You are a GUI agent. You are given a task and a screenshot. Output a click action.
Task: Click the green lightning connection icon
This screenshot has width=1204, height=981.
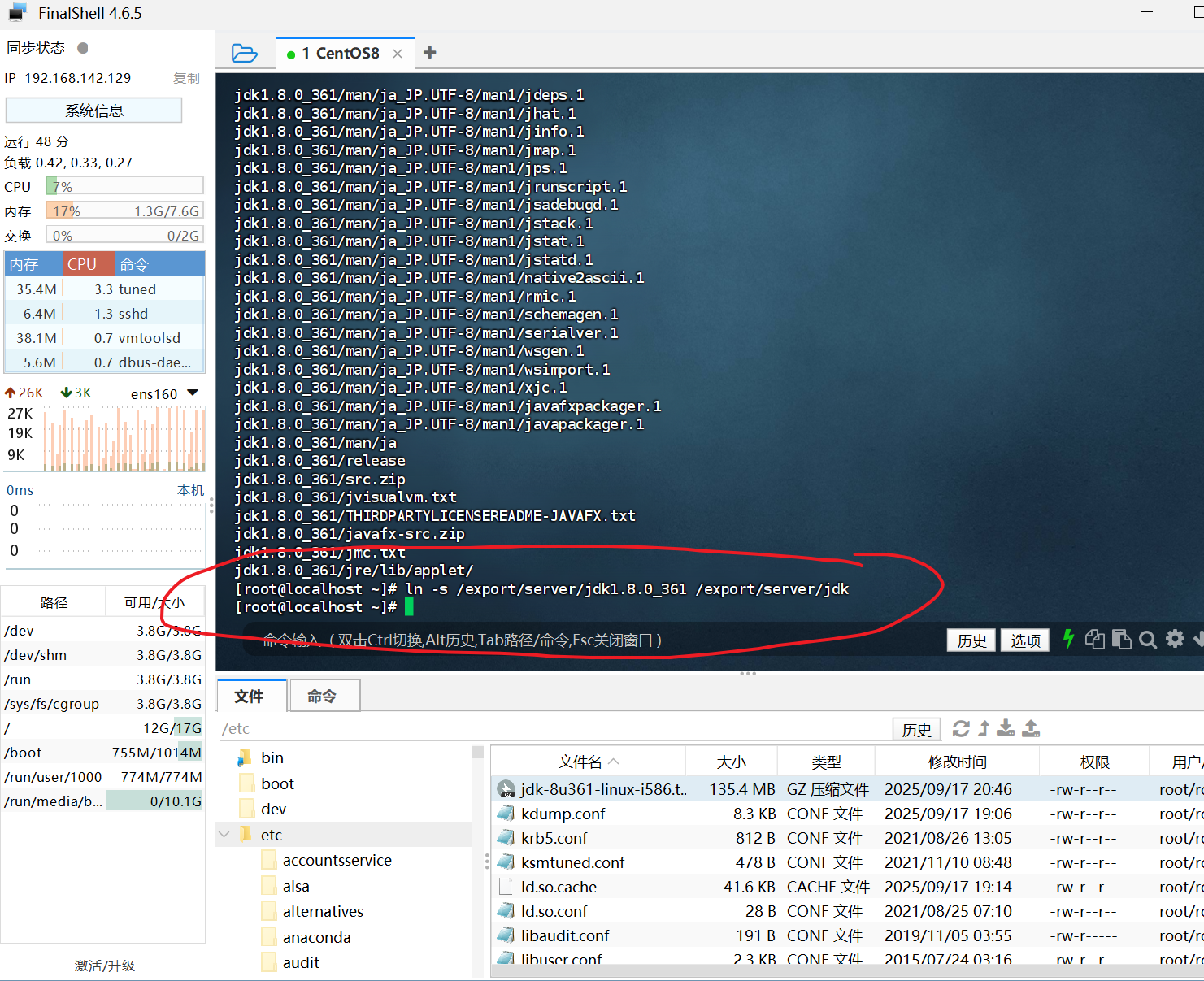(x=1067, y=639)
